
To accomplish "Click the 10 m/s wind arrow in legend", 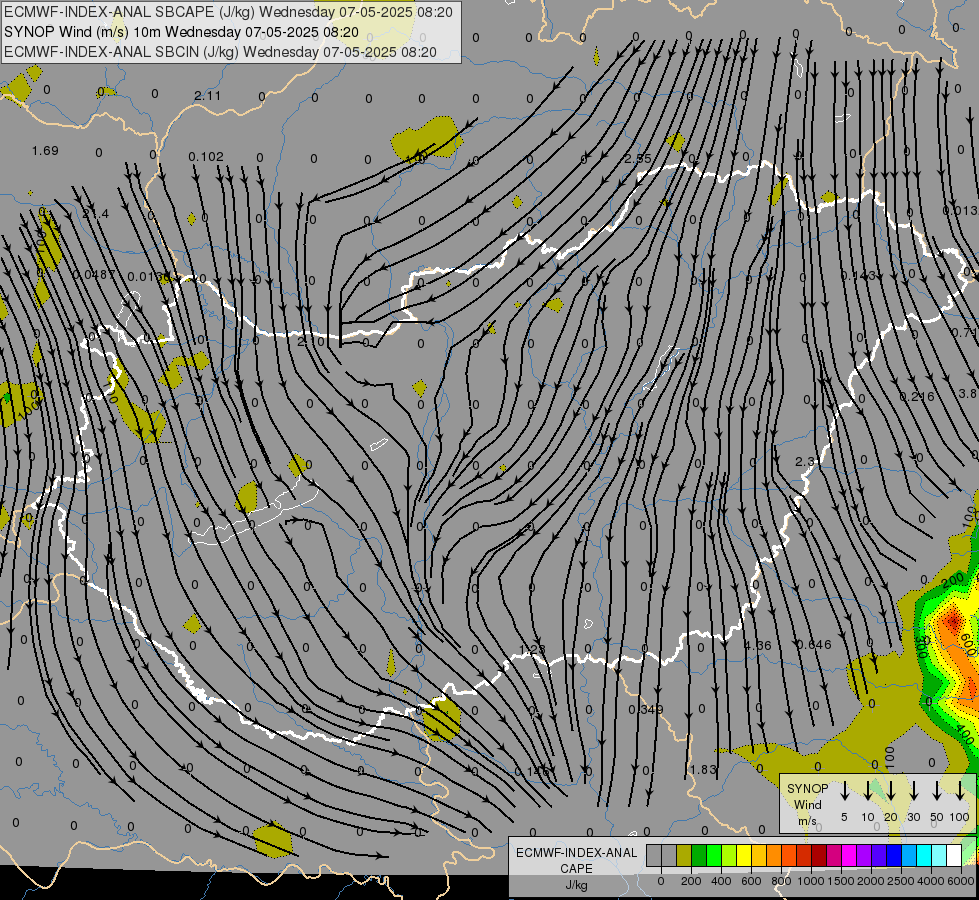I will [868, 790].
